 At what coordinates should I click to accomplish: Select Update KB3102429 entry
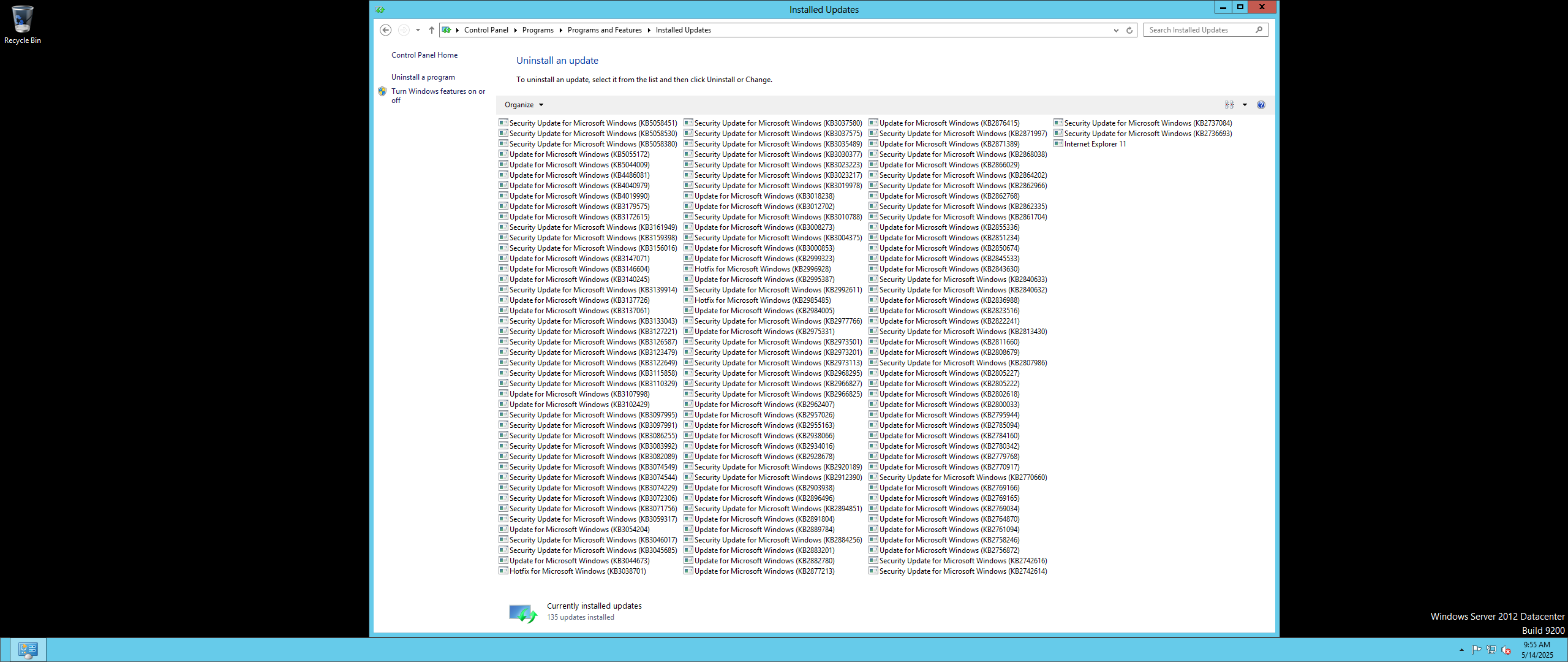coord(575,405)
